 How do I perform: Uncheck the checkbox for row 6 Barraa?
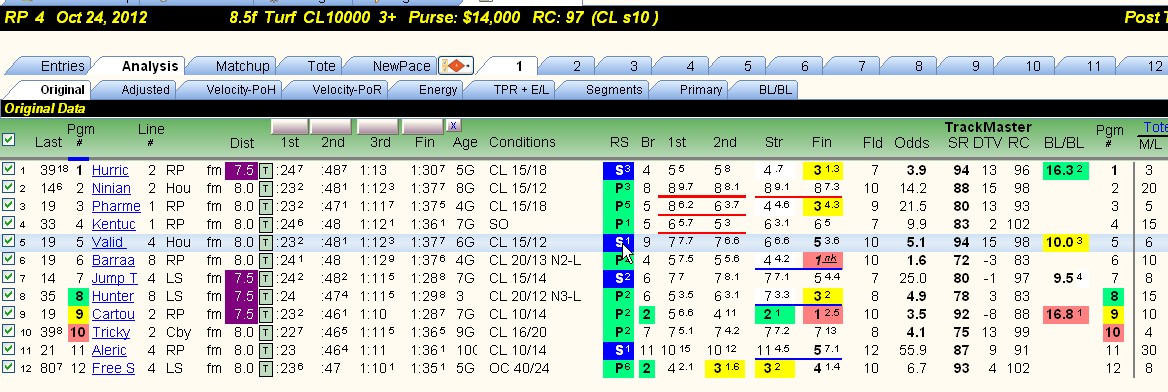point(8,259)
